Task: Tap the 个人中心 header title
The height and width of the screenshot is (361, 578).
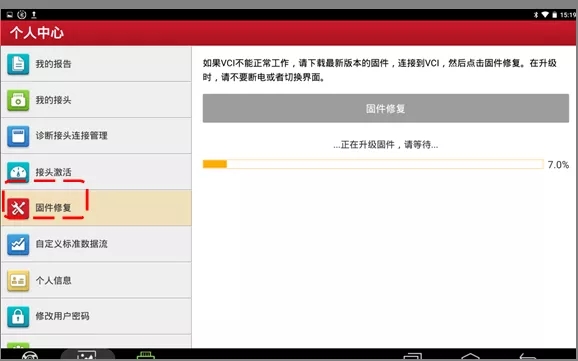Action: tap(37, 33)
